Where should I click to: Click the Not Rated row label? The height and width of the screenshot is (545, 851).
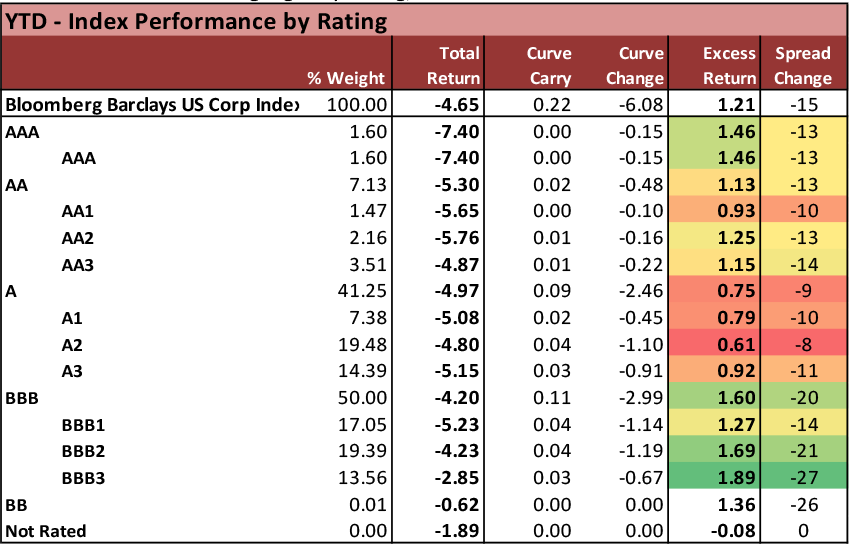(x=46, y=530)
